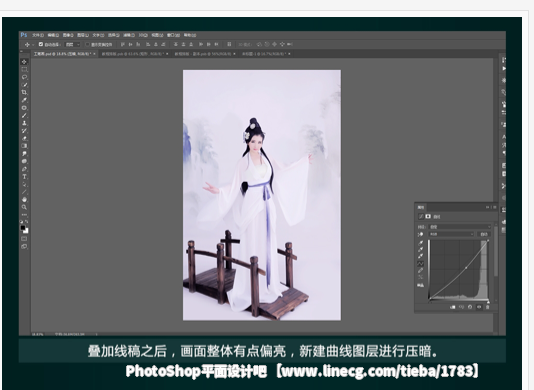The height and width of the screenshot is (390, 534).
Task: View previous state icon in Curves panel
Action: click(x=461, y=307)
